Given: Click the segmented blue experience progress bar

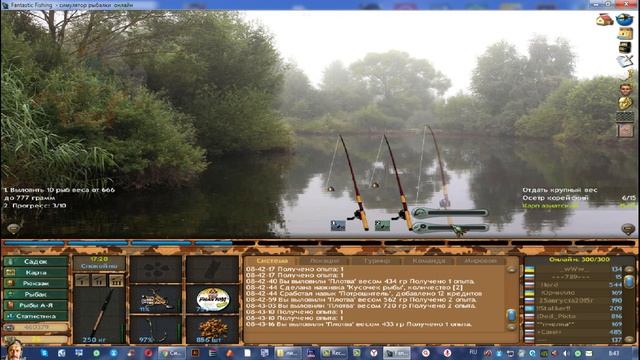Looking at the screenshot, I should (x=319, y=243).
